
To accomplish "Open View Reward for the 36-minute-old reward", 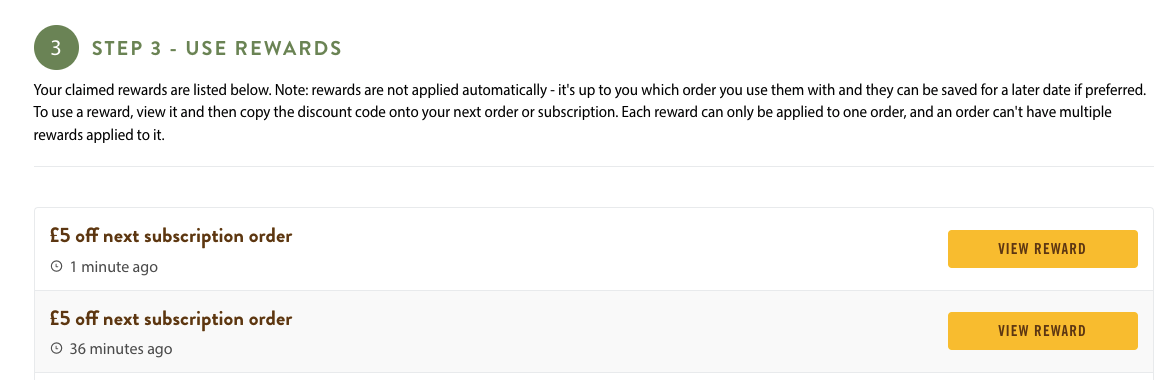I will pos(1042,331).
